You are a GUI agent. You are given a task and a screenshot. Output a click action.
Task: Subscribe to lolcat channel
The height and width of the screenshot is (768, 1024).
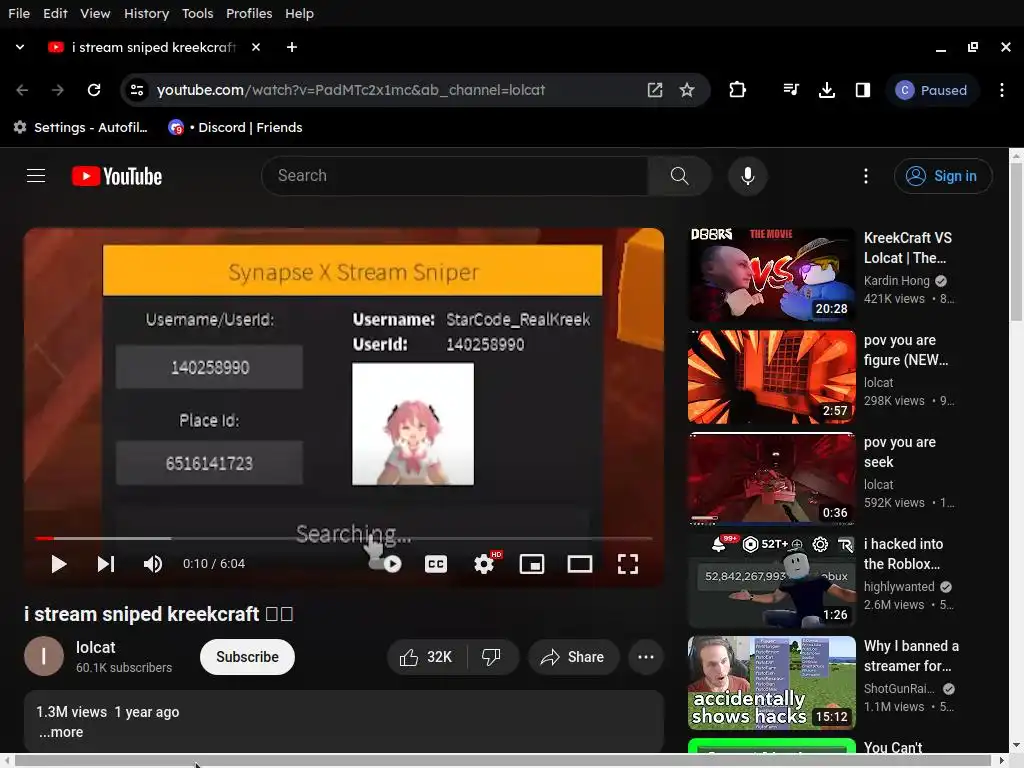point(247,657)
